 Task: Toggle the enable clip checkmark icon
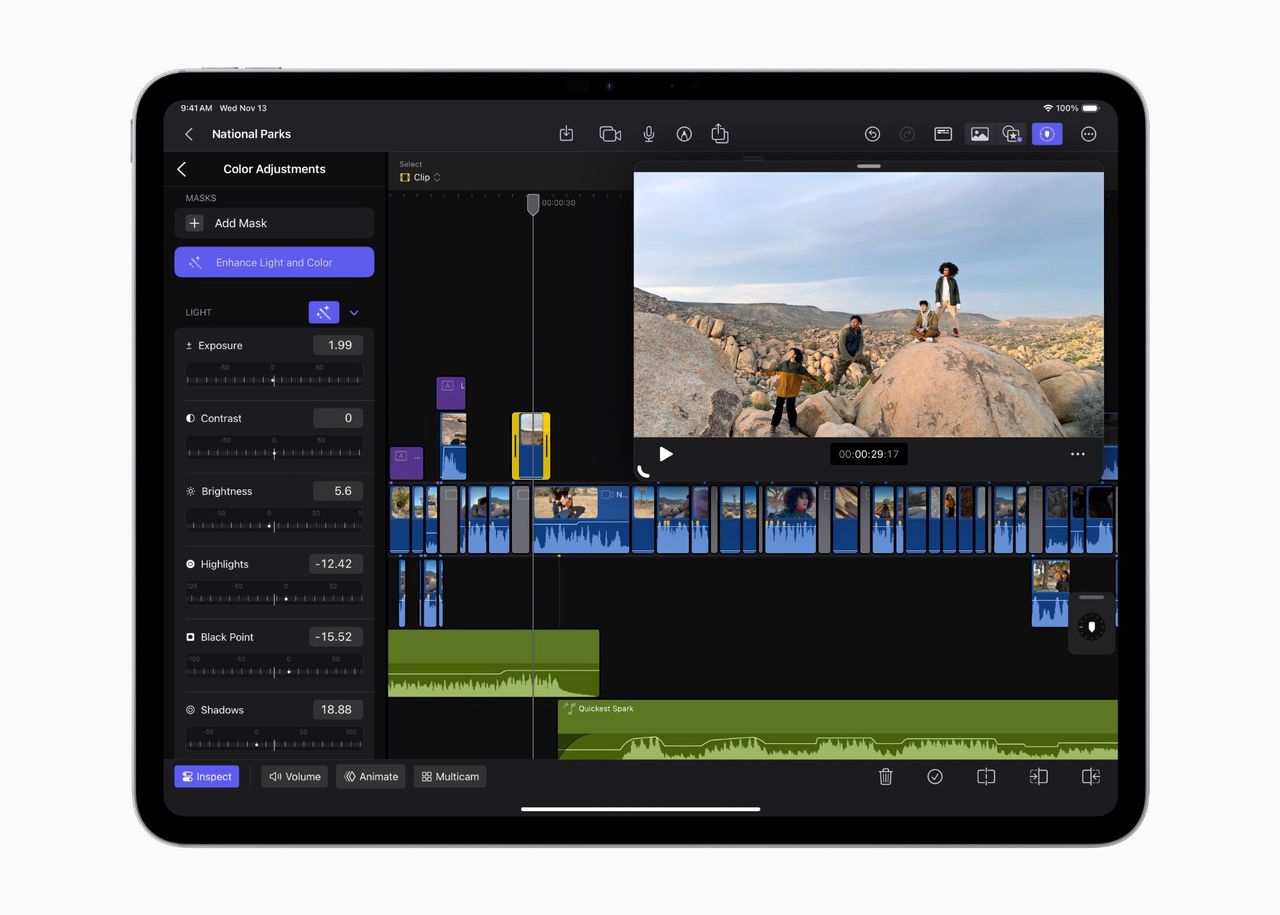(x=935, y=777)
